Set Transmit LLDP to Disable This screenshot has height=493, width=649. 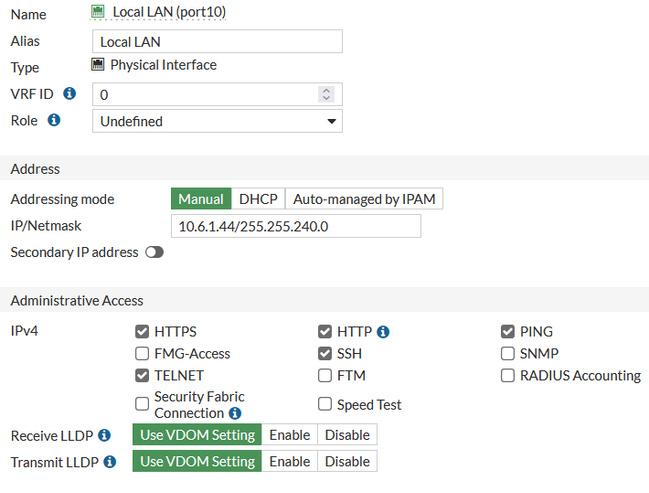347,462
